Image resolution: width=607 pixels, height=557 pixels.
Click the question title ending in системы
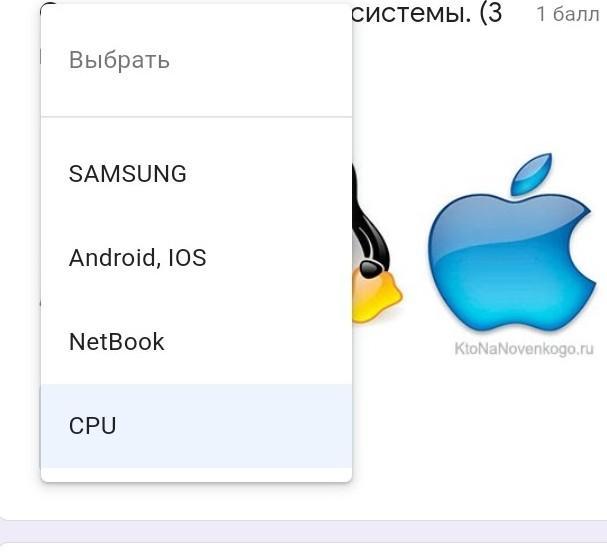click(x=427, y=13)
